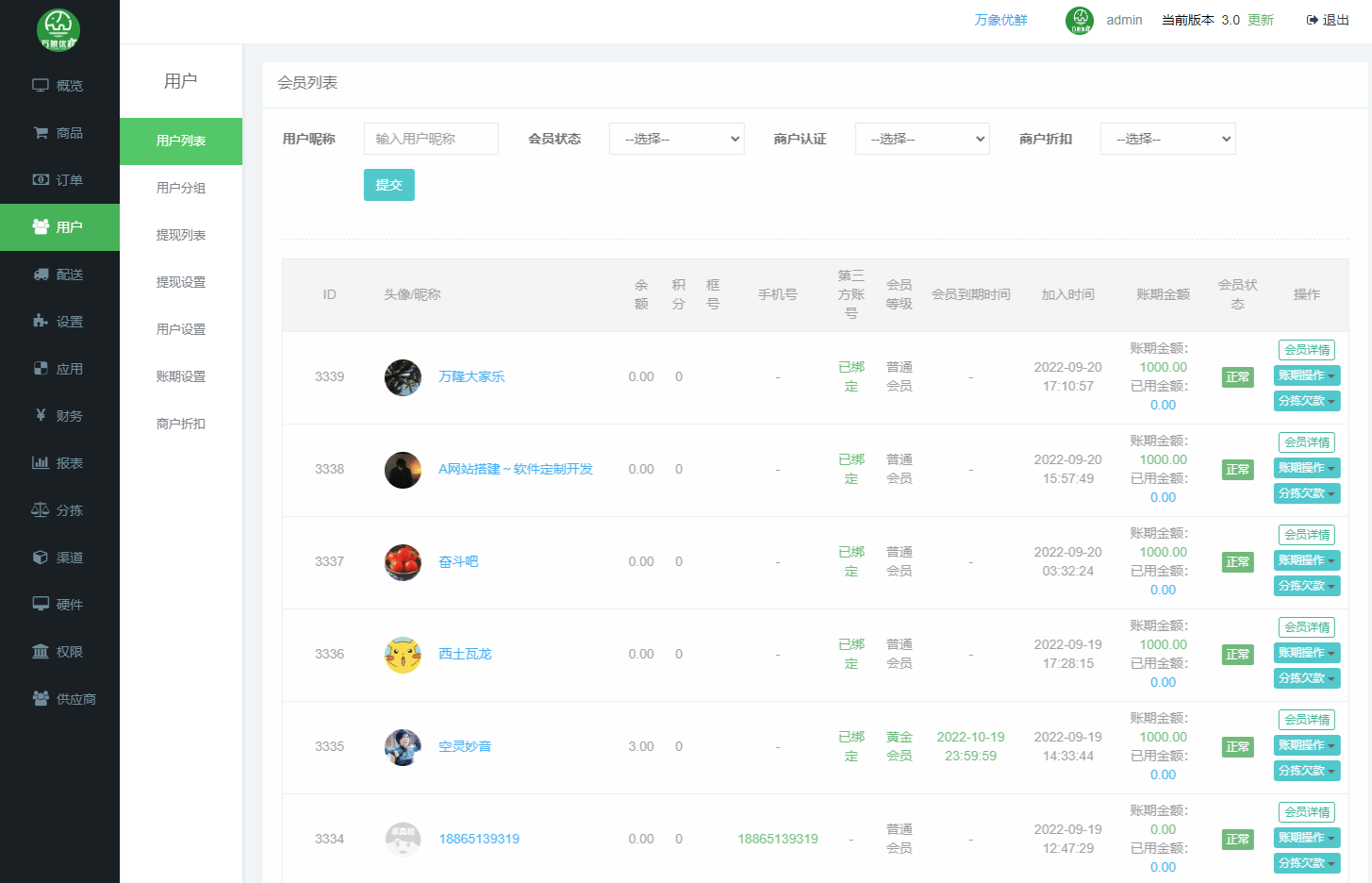Screen dimensions: 1372x883
Task: Click the 设置 puzzle icon
Action: tap(41, 322)
